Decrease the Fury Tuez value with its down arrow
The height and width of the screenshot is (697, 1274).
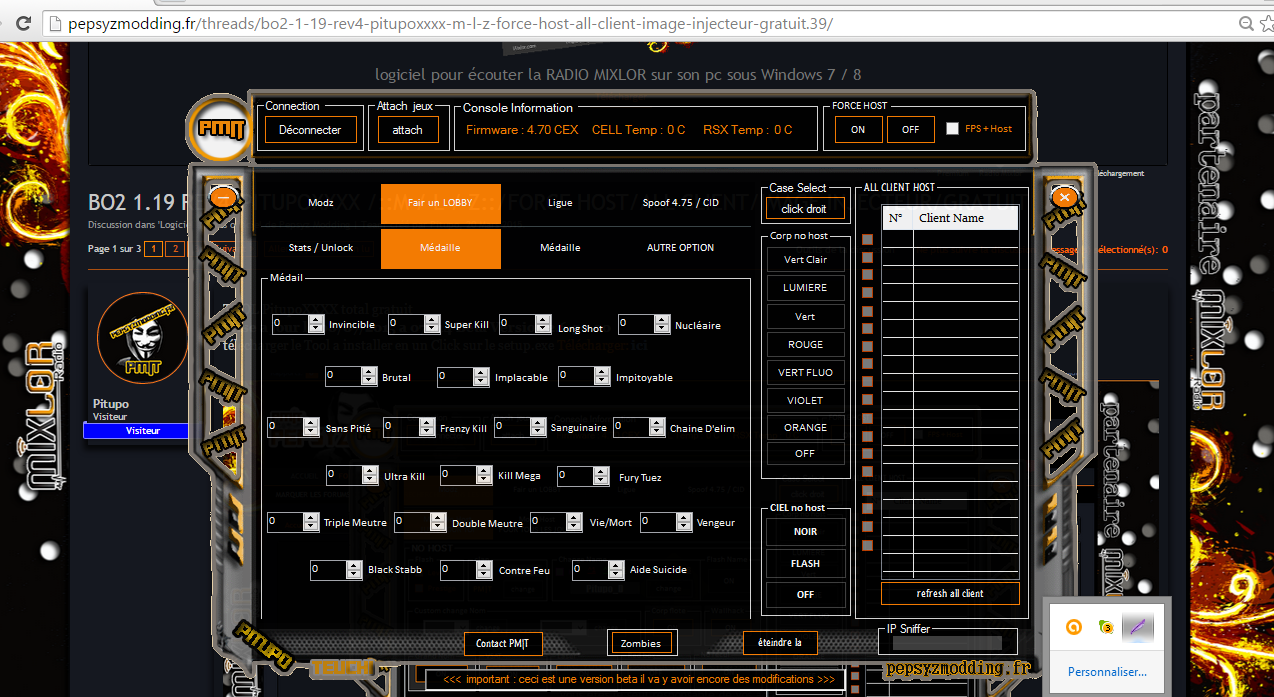point(602,481)
